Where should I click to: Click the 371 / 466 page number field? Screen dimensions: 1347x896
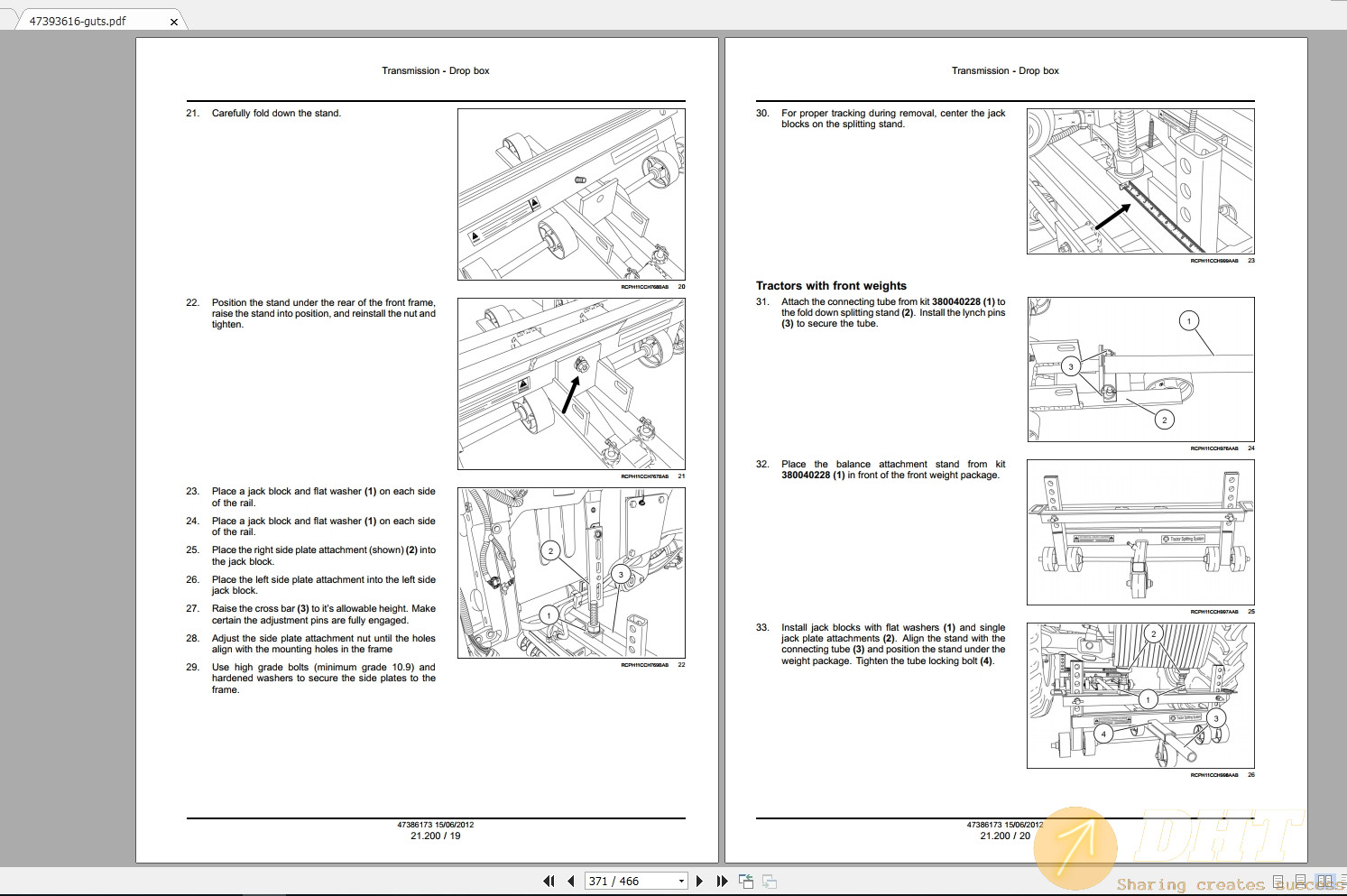pyautogui.click(x=629, y=881)
